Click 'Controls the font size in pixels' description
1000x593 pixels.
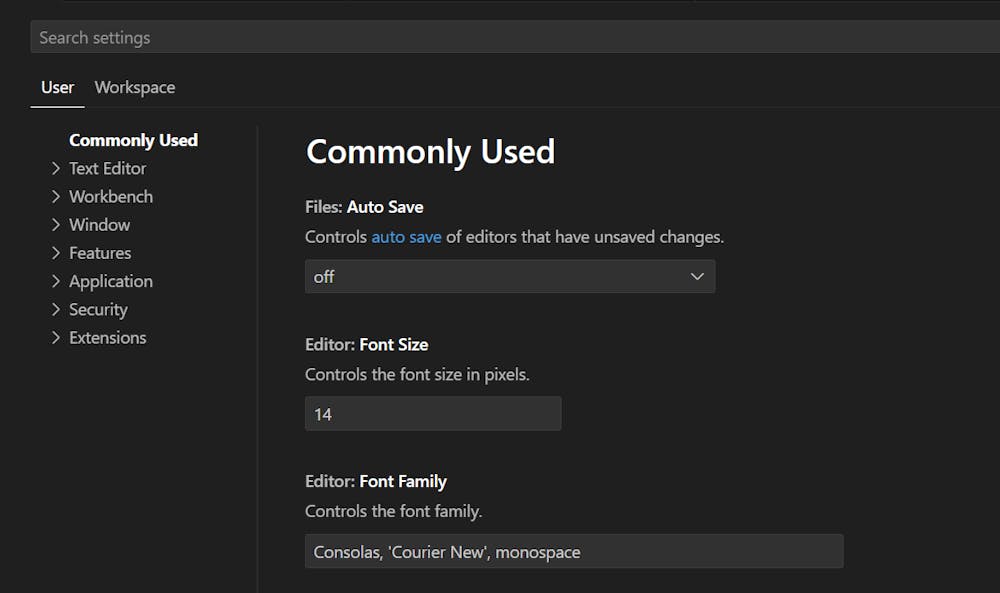coord(417,375)
